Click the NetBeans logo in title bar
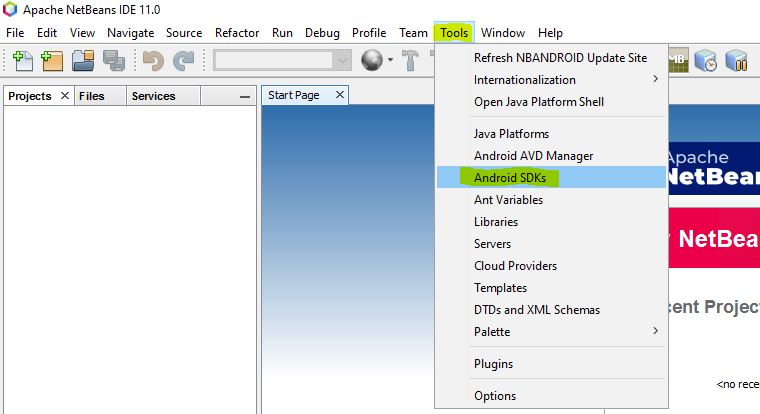The width and height of the screenshot is (760, 414). [10, 9]
